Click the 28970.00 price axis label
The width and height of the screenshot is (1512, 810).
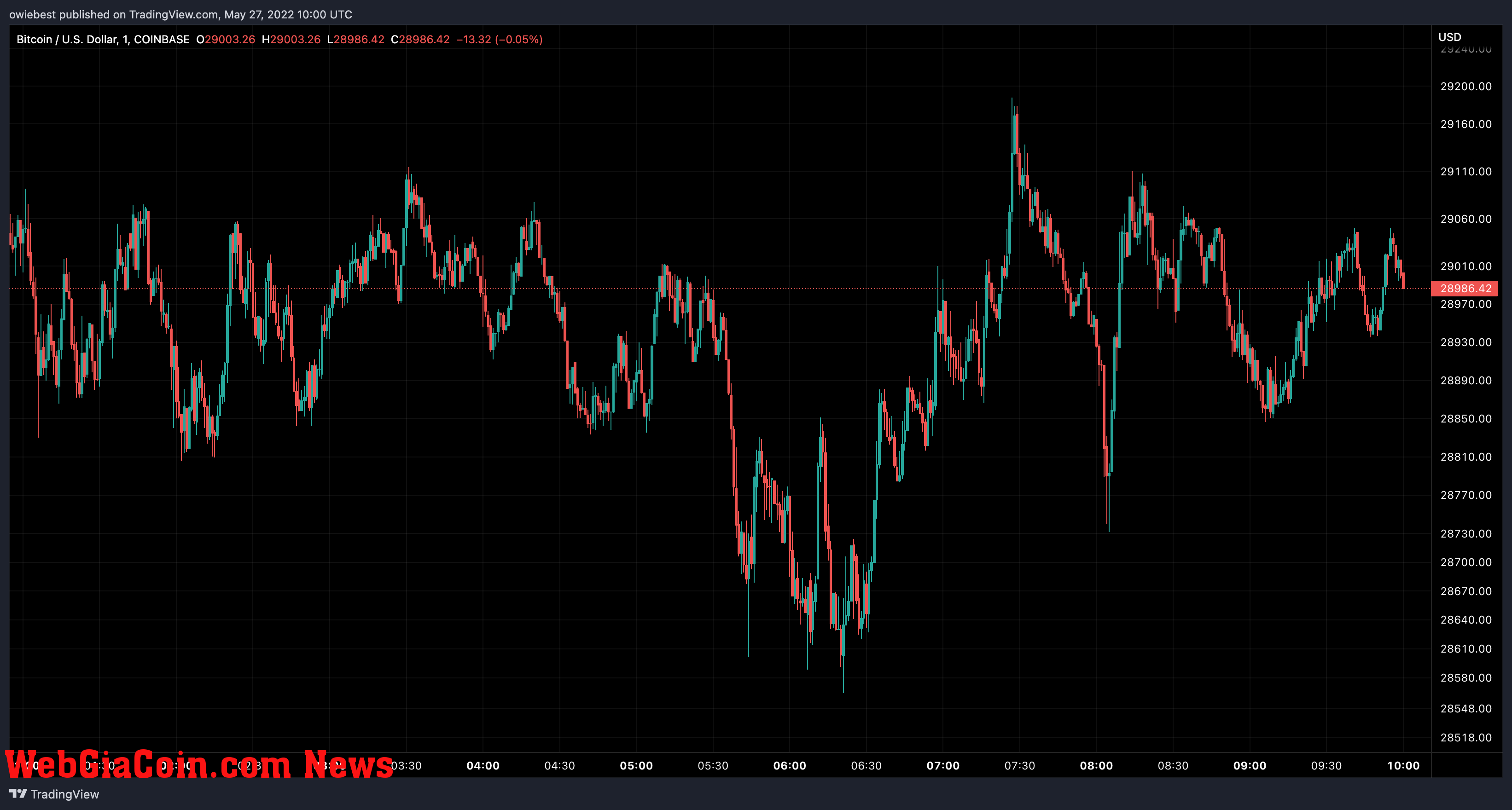(x=1465, y=304)
